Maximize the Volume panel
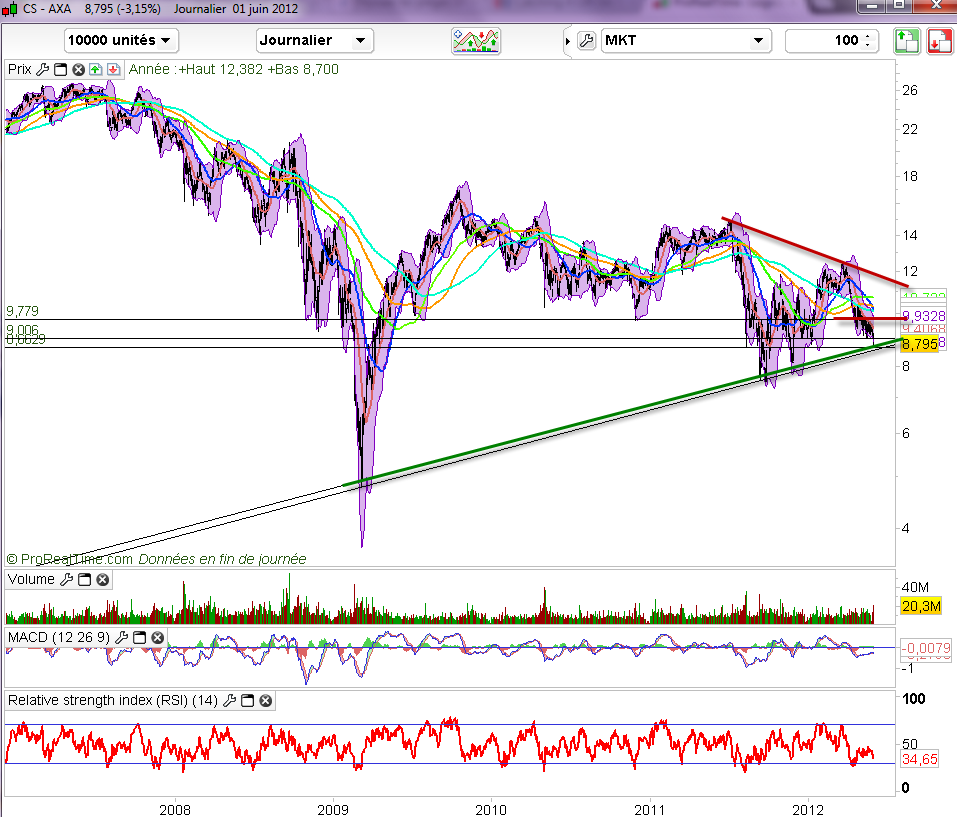Image resolution: width=957 pixels, height=817 pixels. (x=85, y=579)
